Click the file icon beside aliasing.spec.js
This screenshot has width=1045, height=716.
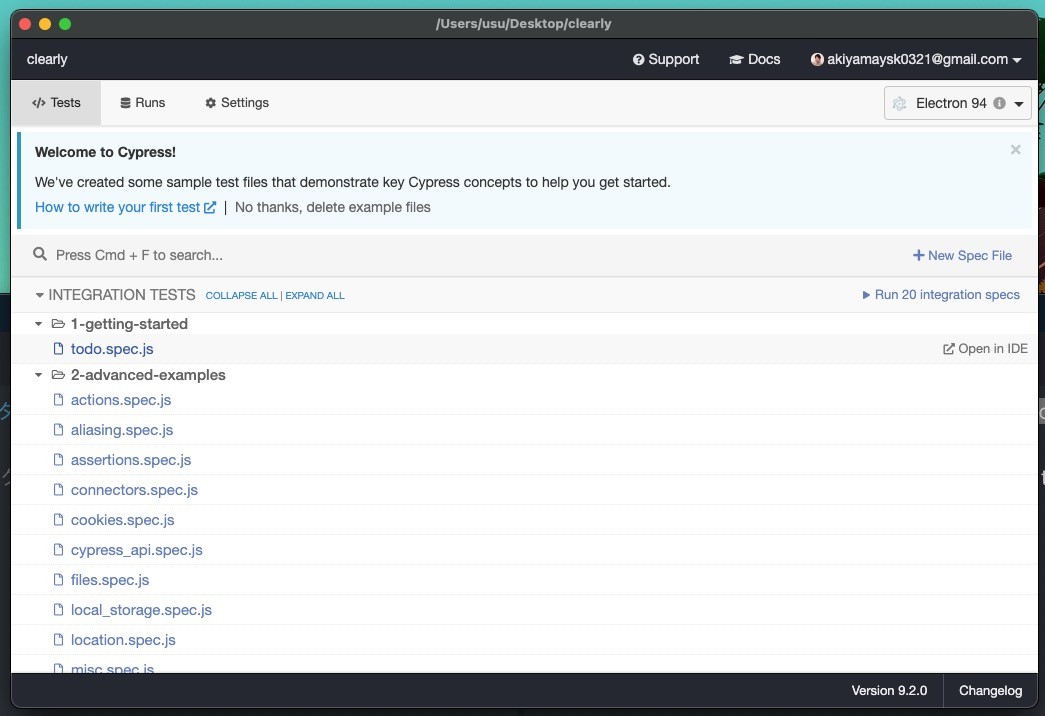click(59, 429)
